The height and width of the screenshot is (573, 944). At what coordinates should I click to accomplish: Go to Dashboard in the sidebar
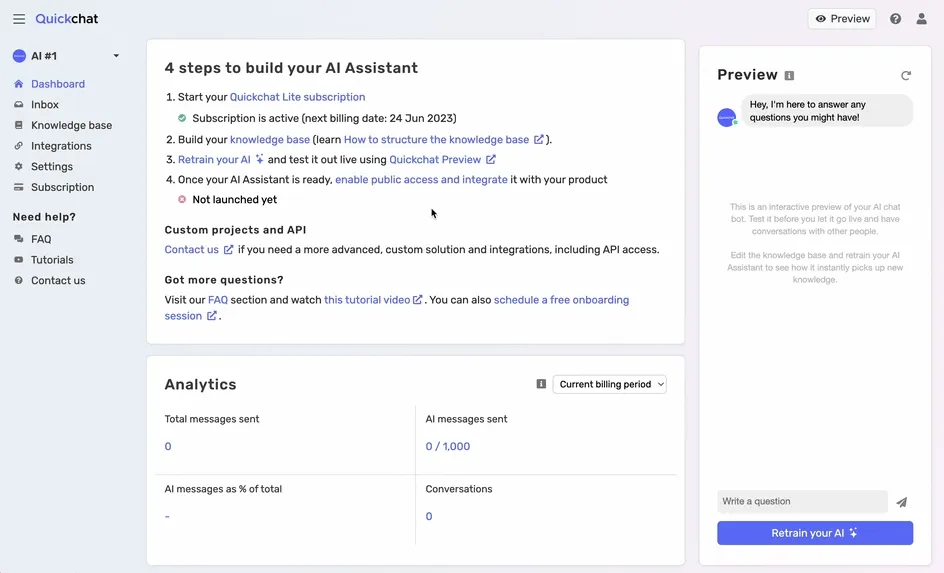58,84
